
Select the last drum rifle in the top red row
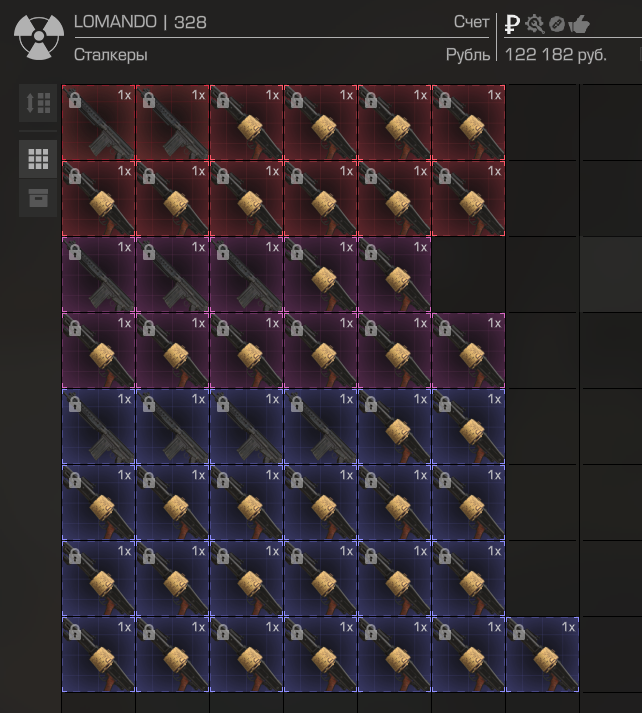pos(468,122)
